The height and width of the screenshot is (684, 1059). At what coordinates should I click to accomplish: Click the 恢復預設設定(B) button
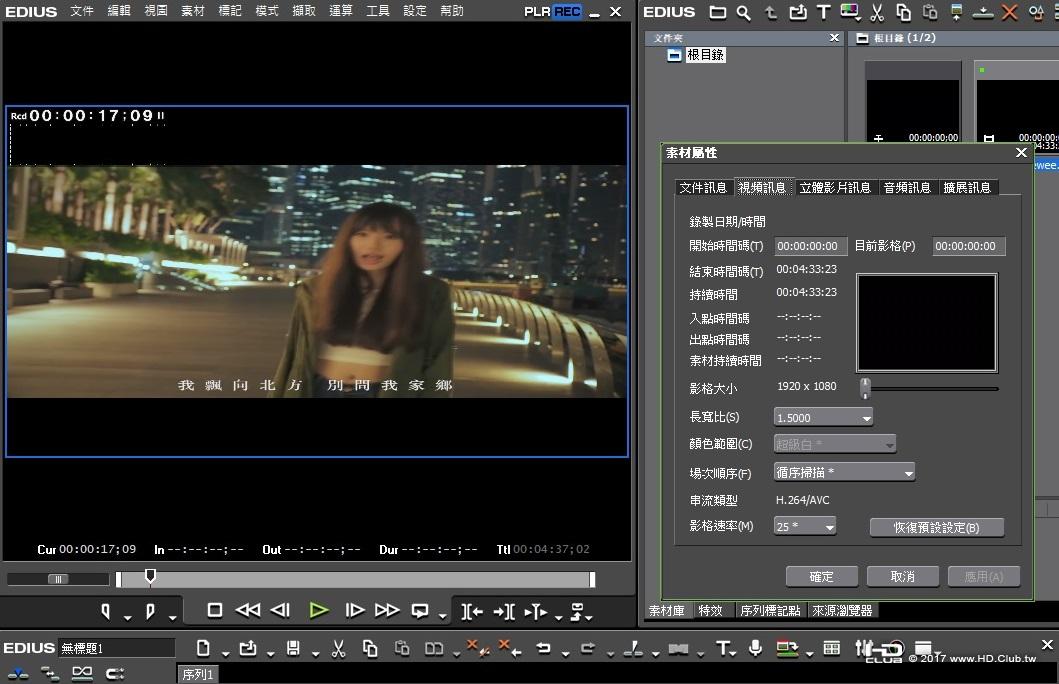pos(937,527)
